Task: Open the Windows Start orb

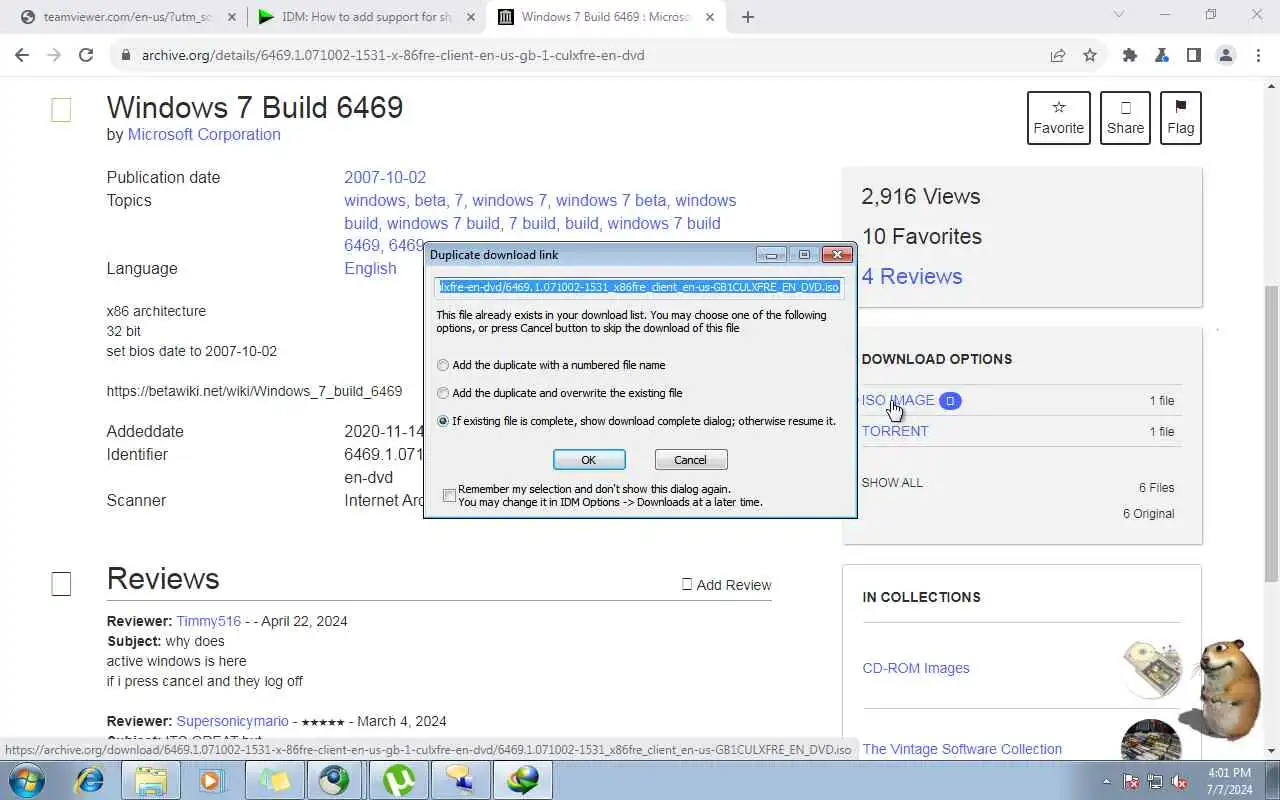Action: (27, 779)
